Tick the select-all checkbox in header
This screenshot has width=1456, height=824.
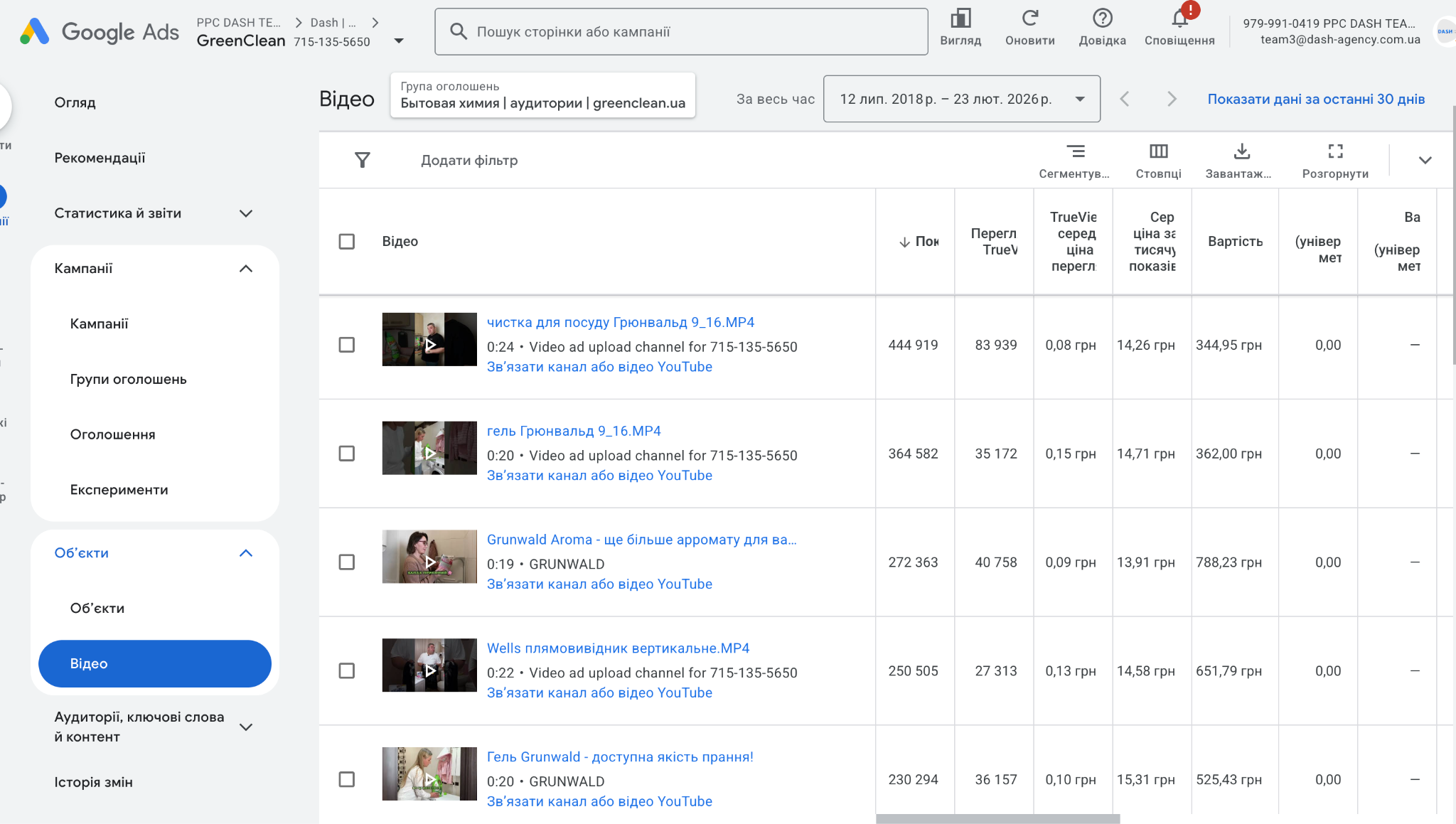point(347,241)
